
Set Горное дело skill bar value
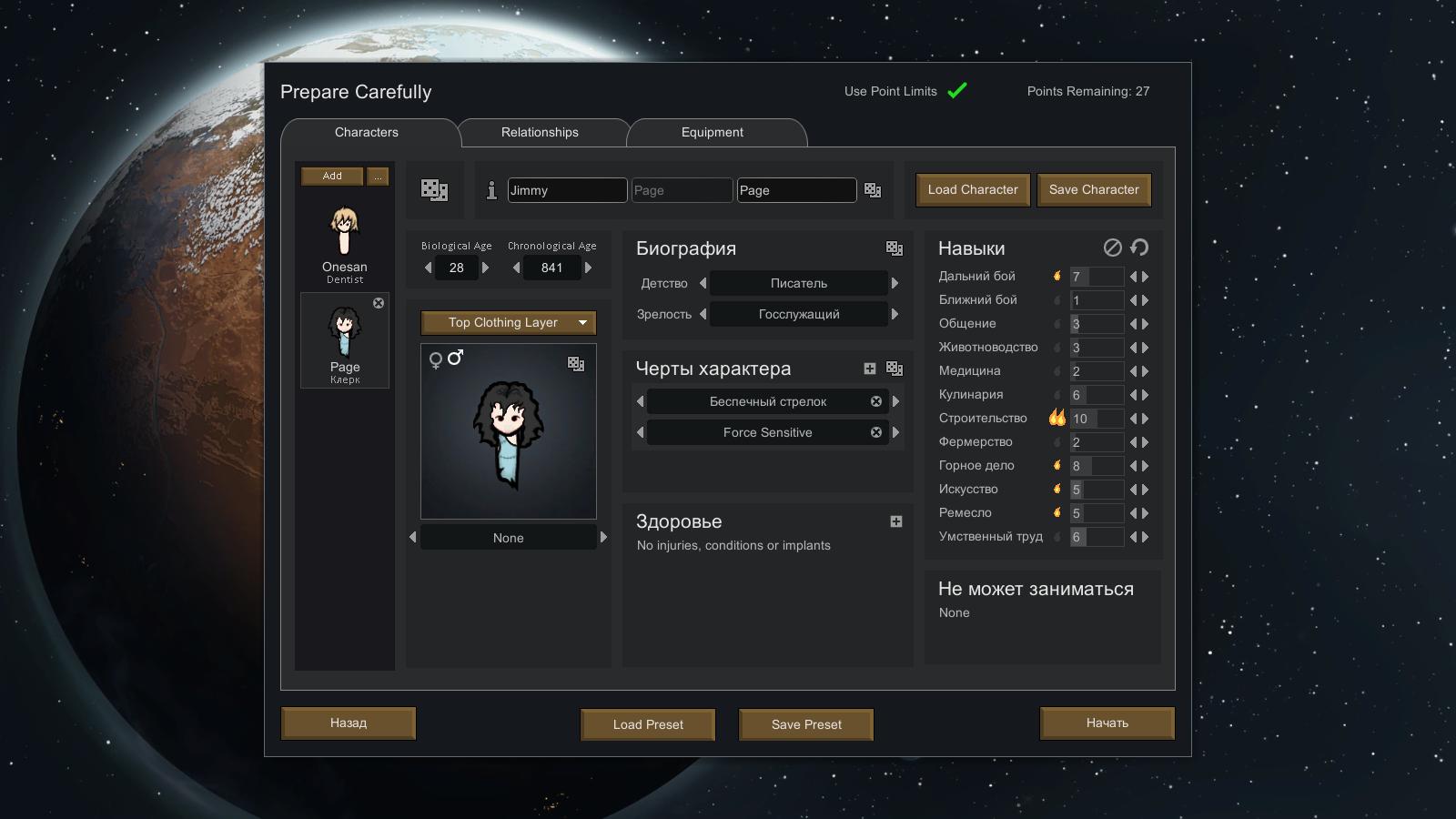(x=1097, y=466)
